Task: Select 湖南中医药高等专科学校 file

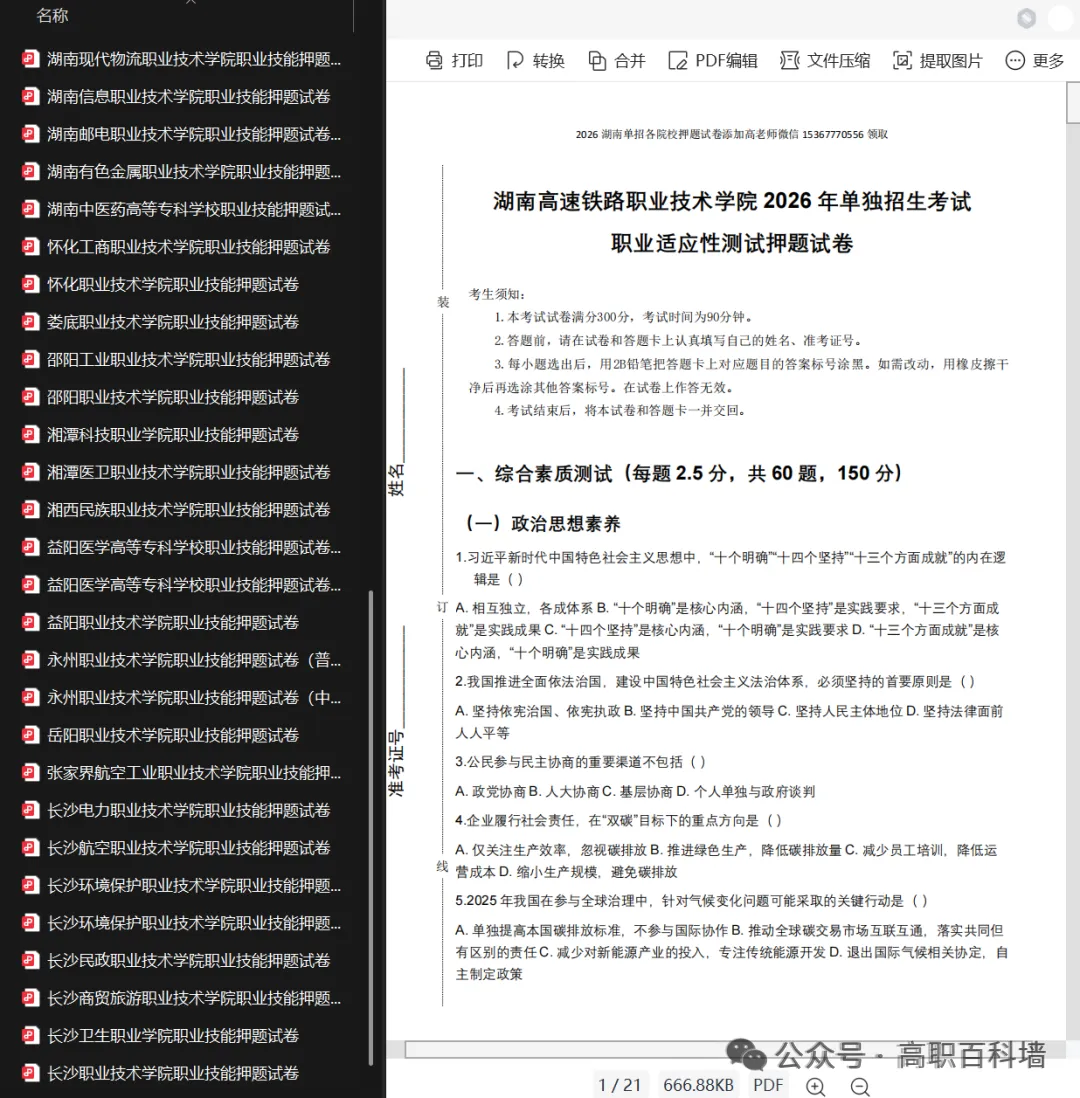Action: click(182, 209)
